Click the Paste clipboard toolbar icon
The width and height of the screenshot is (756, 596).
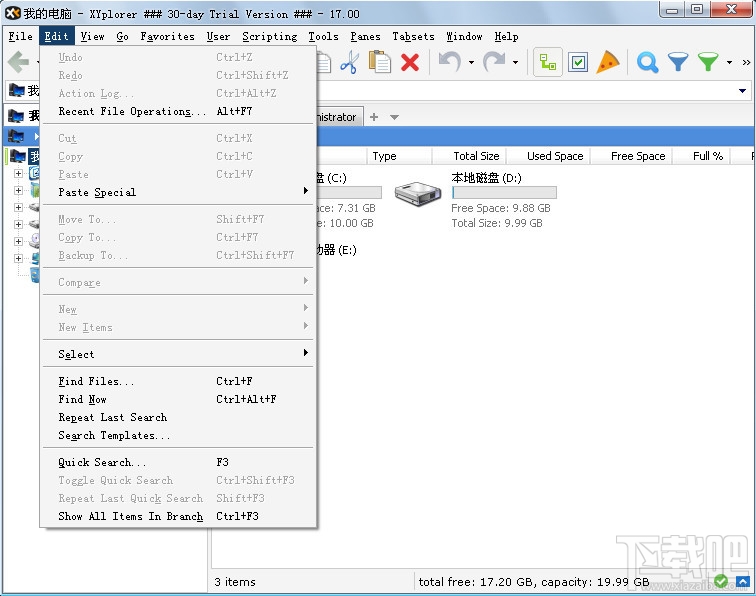pos(379,63)
